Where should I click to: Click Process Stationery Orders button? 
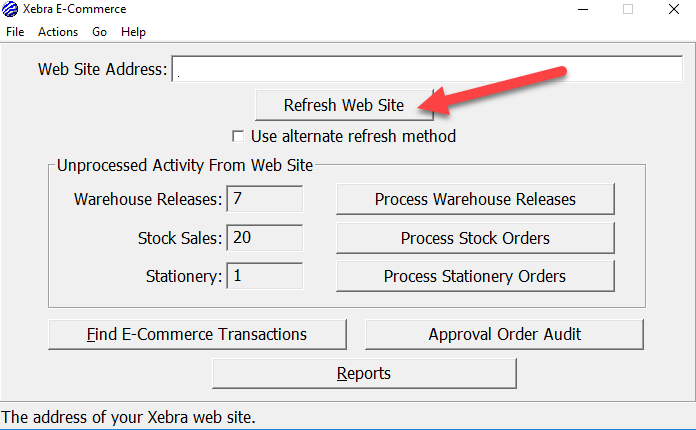click(x=475, y=276)
